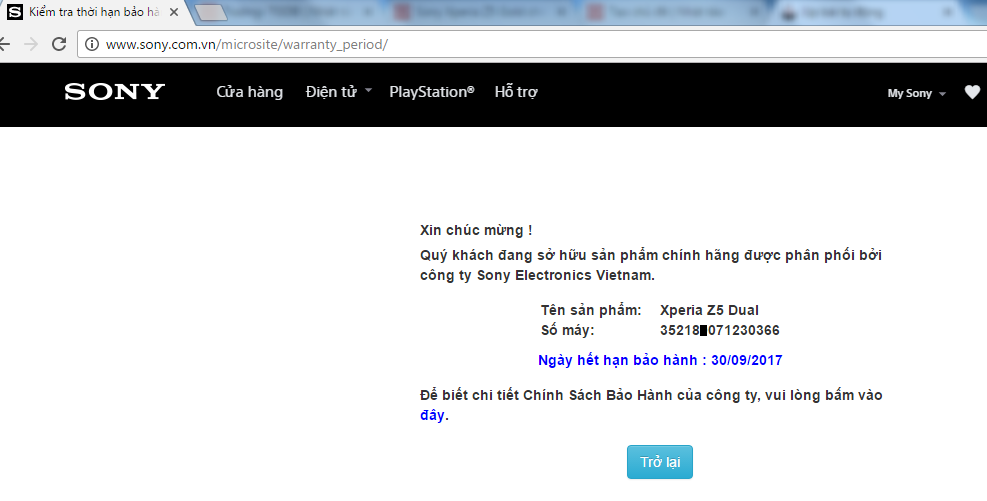Open the heart wishlist icon
This screenshot has width=987, height=501.
973,93
